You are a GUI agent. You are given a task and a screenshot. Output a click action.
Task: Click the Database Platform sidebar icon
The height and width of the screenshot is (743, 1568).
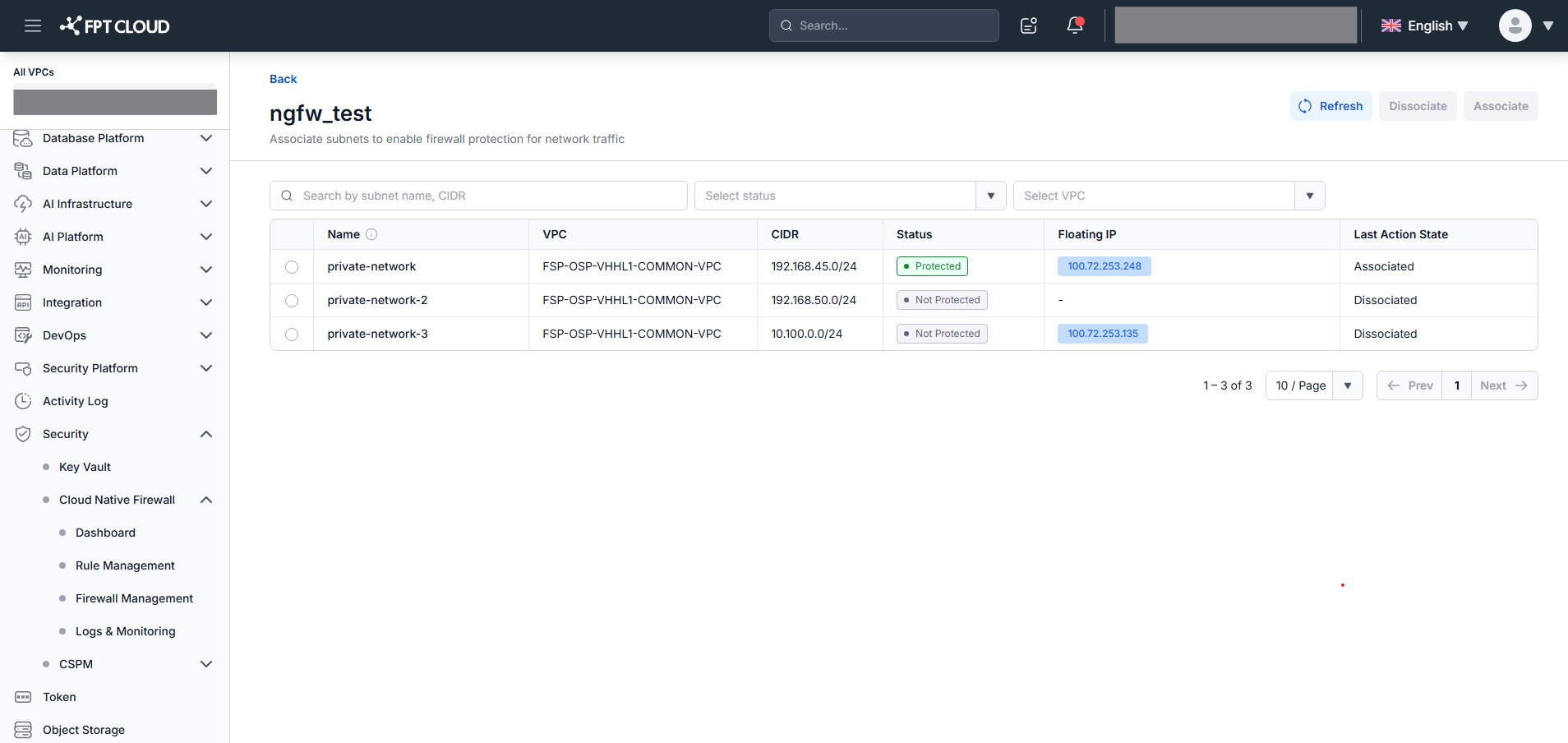tap(23, 138)
